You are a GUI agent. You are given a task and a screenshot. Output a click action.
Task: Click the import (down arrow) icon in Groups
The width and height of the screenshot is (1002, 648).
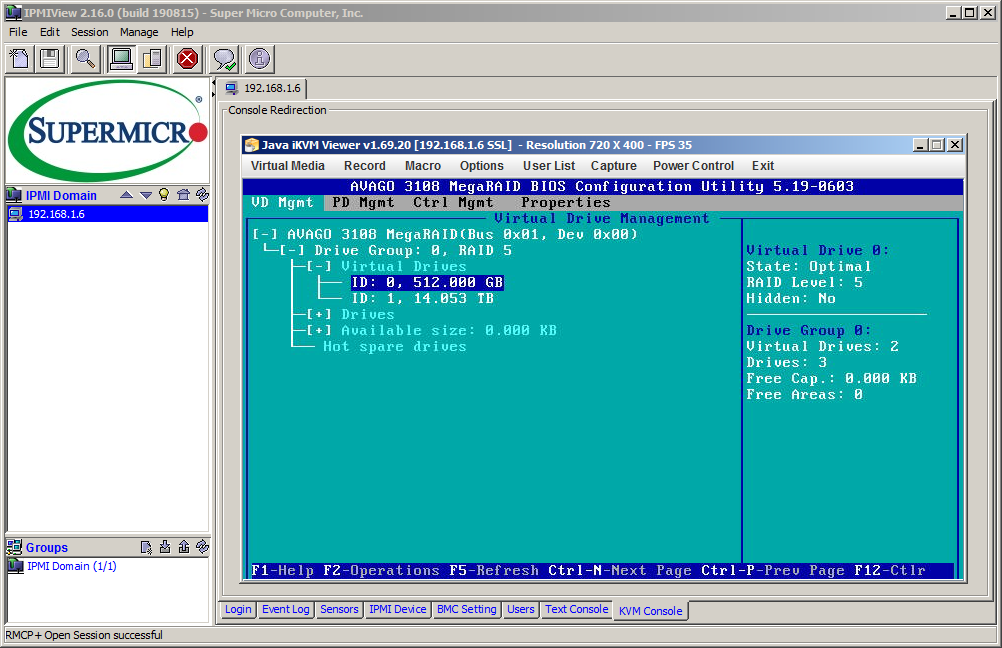[x=165, y=547]
